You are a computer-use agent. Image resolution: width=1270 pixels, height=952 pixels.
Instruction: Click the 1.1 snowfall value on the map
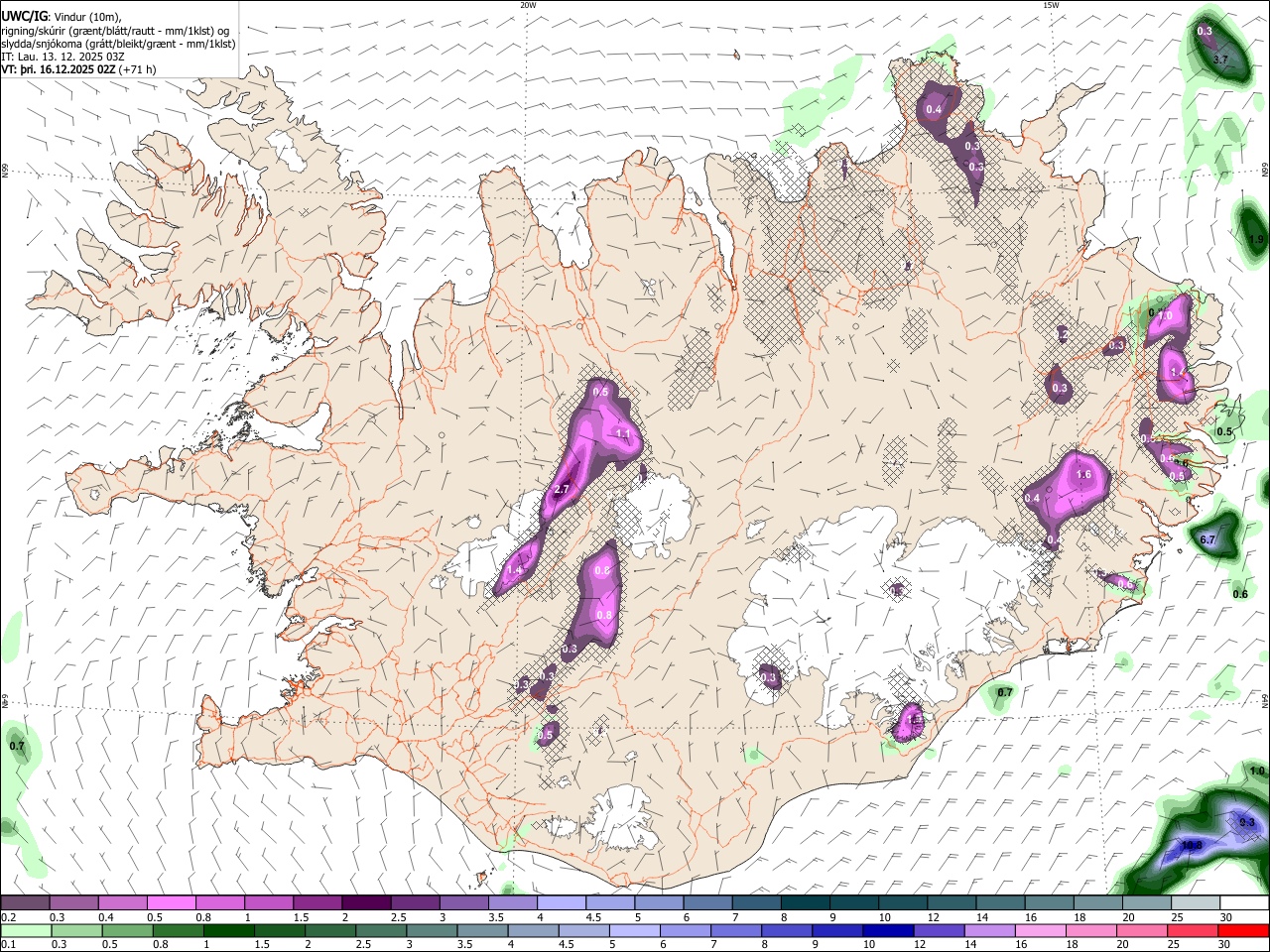[x=624, y=433]
